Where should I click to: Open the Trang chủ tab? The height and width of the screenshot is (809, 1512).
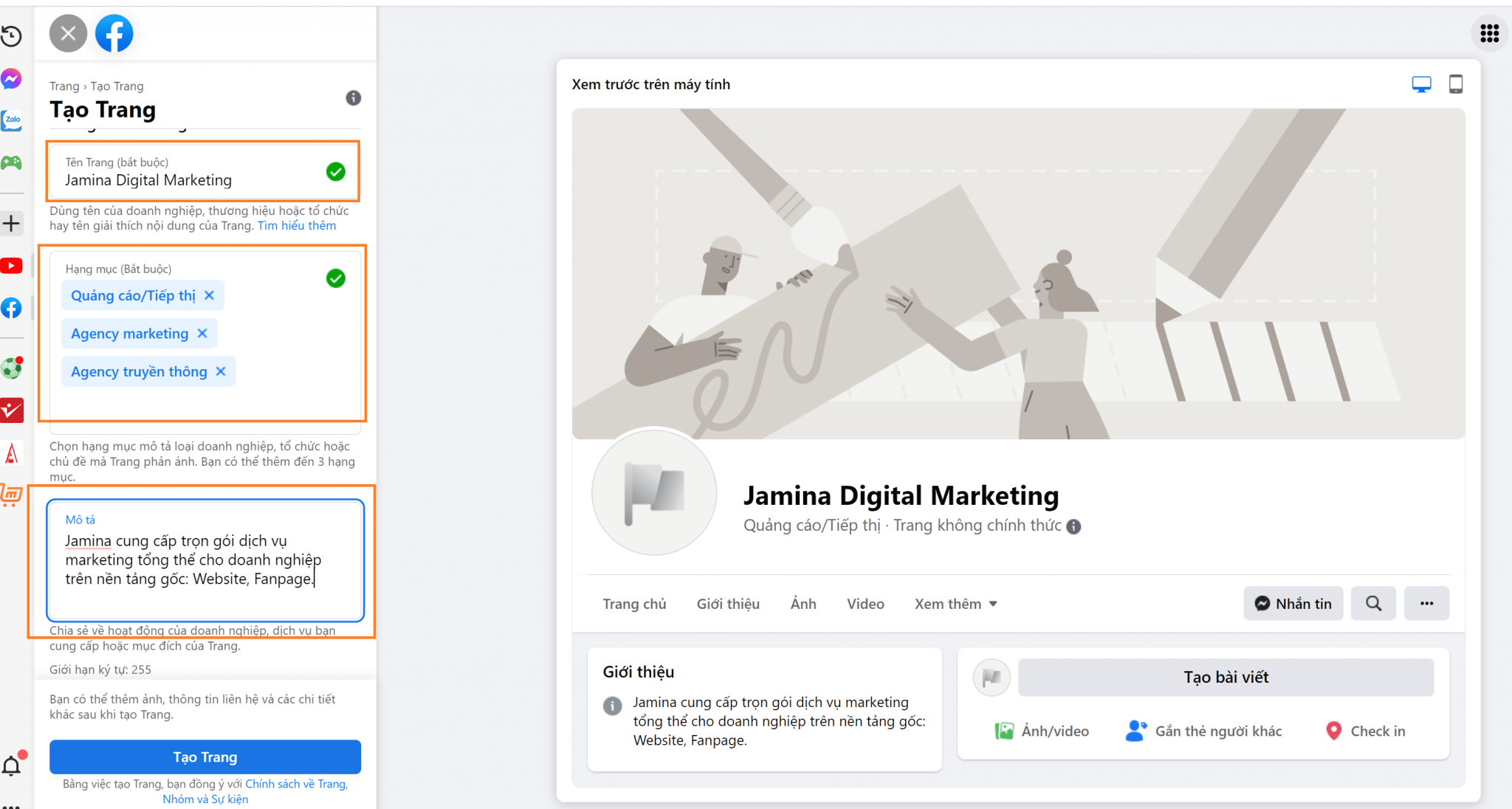point(633,603)
